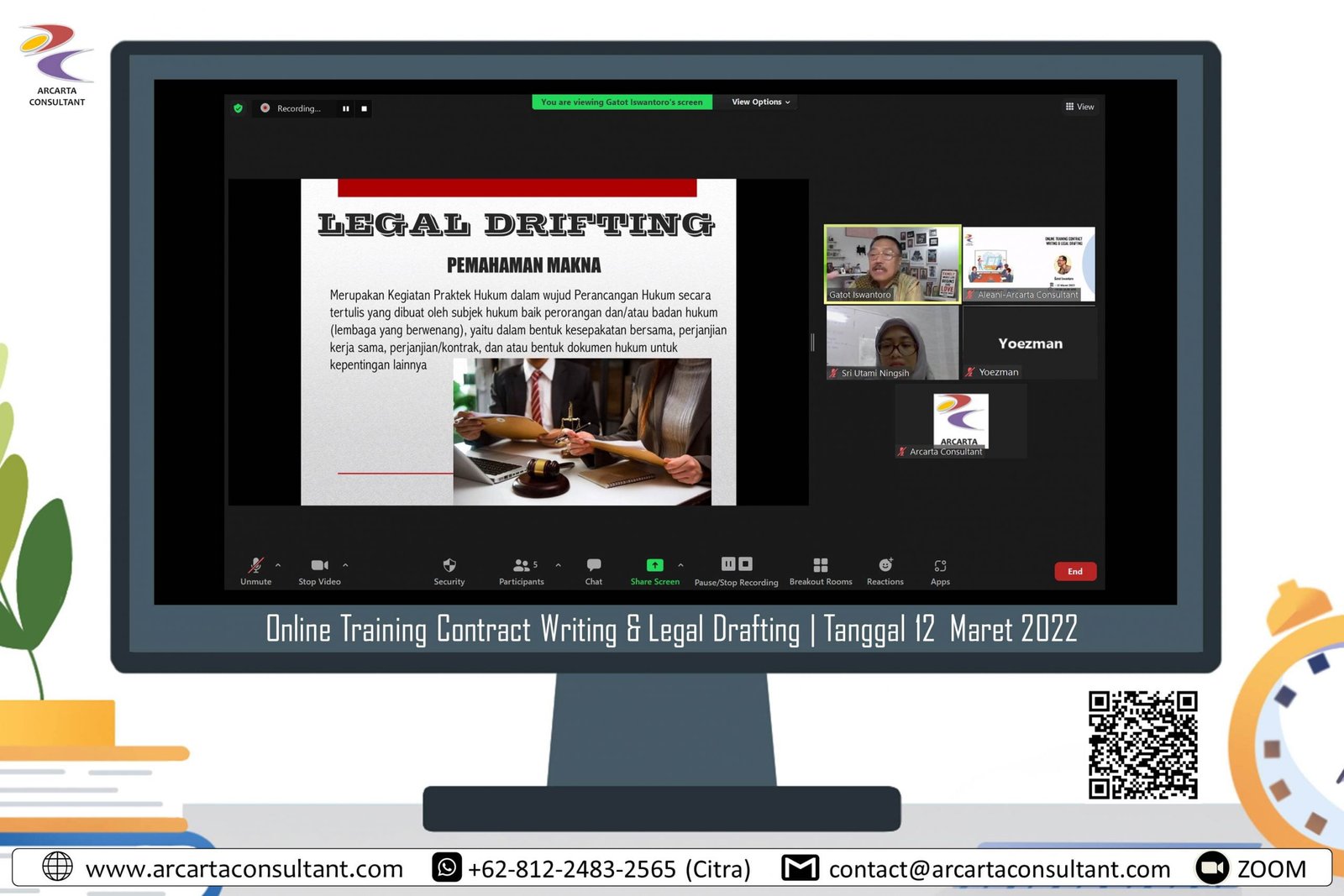The image size is (1344, 896).
Task: Expand the arrow next to Share Screen
Action: click(680, 565)
